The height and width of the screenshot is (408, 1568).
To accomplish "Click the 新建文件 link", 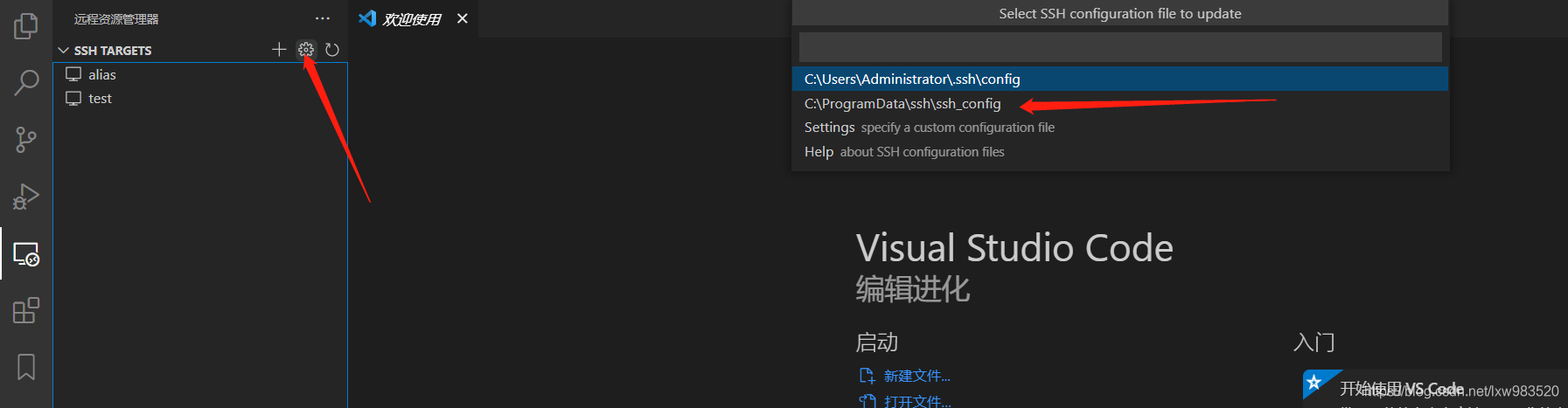I will pyautogui.click(x=916, y=376).
